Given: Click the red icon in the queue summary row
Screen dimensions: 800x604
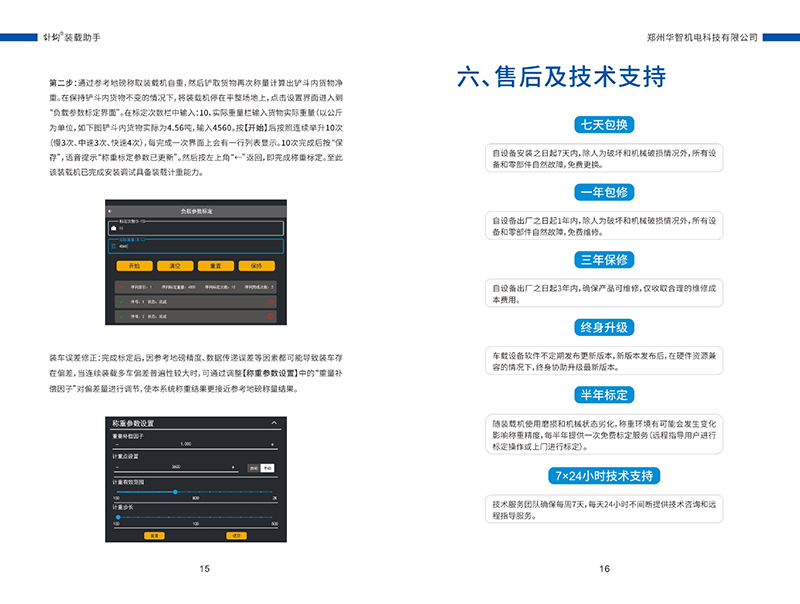Looking at the screenshot, I should (x=121, y=287).
